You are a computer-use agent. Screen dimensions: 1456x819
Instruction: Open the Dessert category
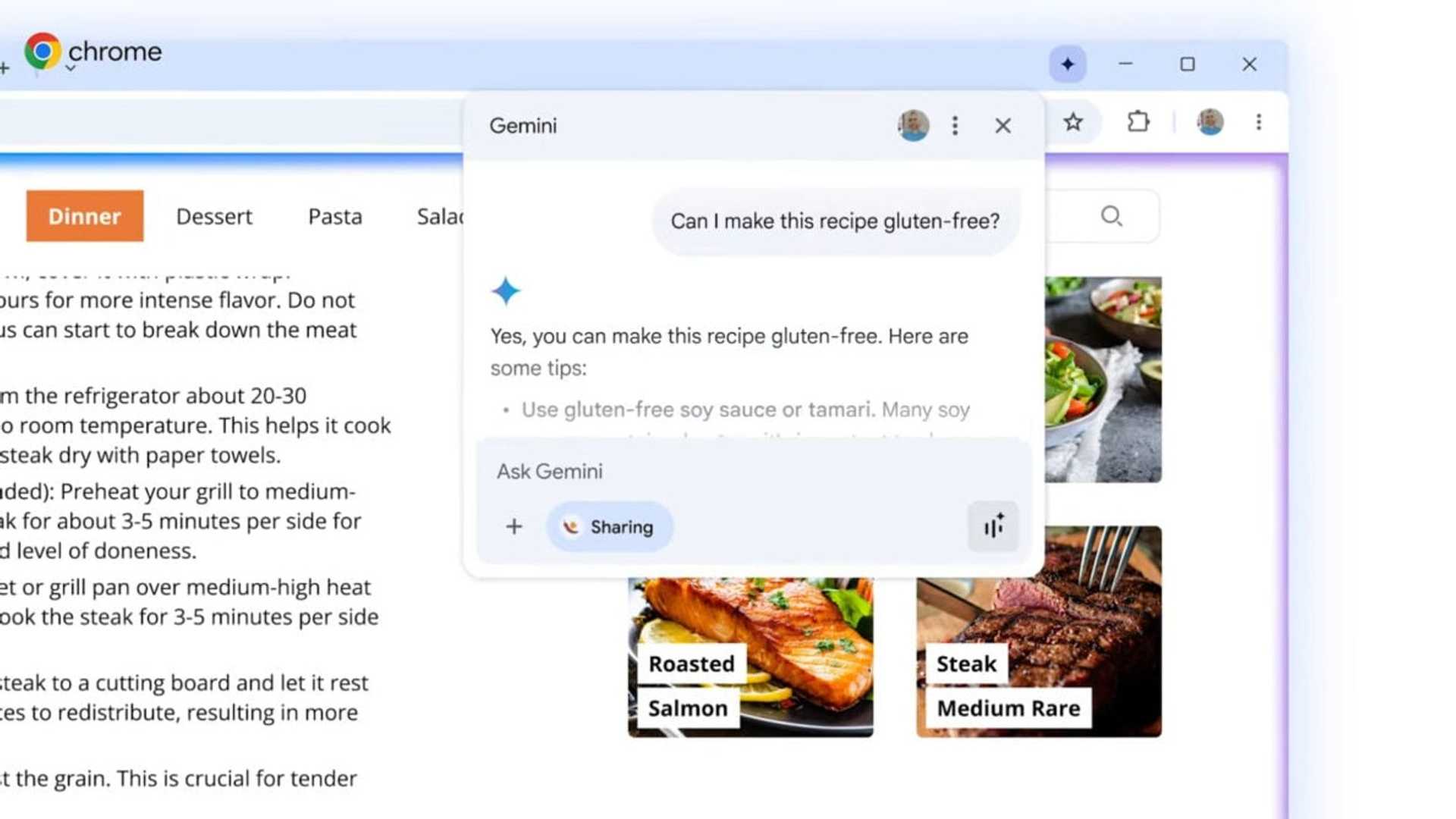(x=214, y=216)
